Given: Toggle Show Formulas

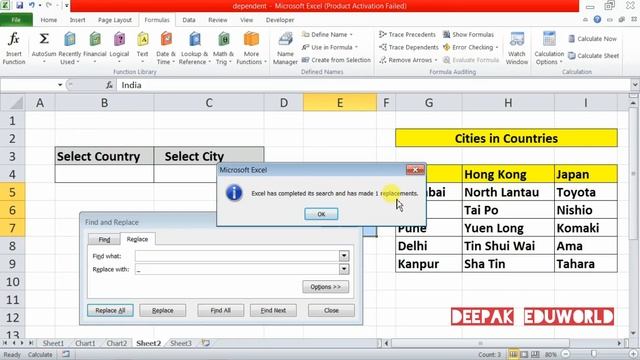Looking at the screenshot, I should 469,35.
